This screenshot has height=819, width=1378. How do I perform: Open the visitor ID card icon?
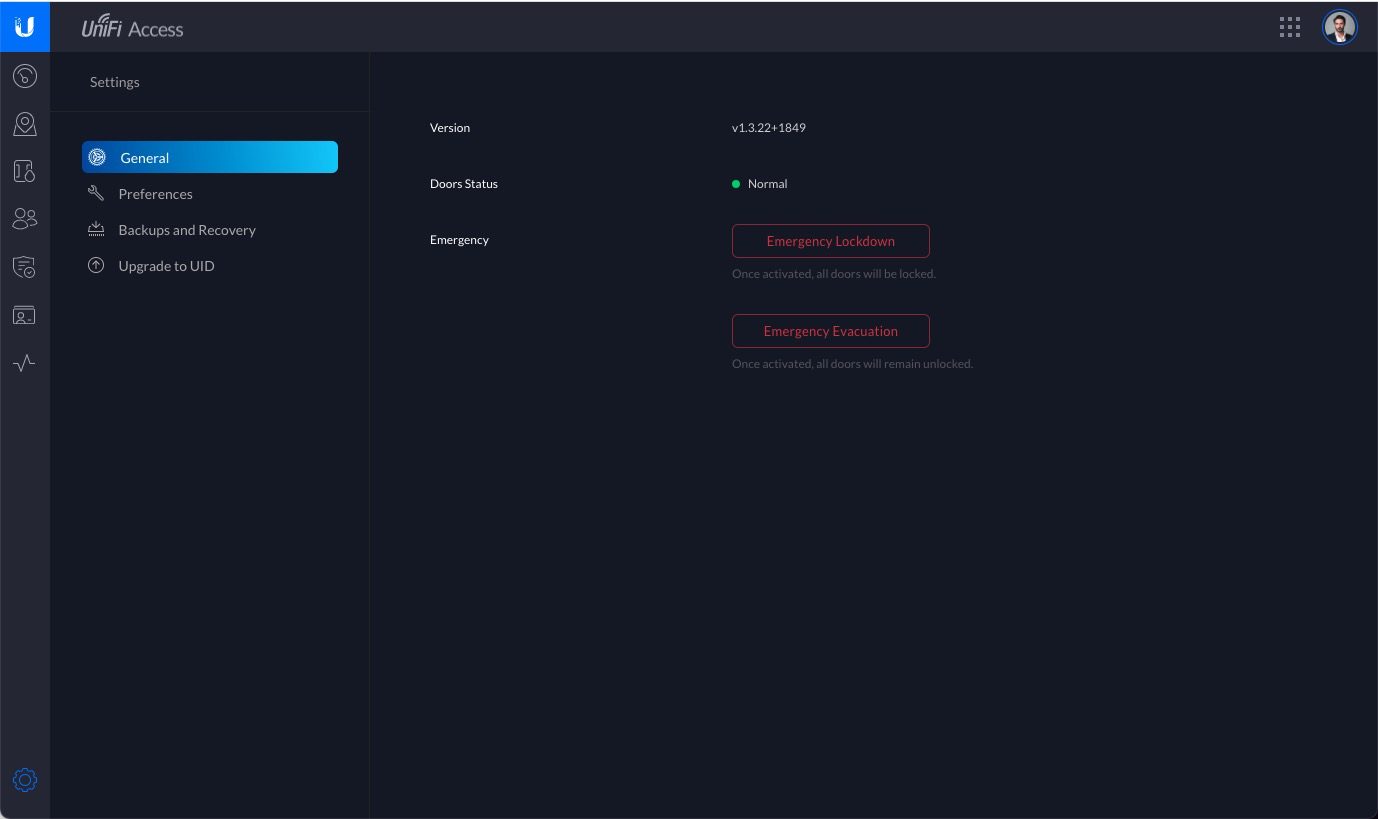(25, 315)
